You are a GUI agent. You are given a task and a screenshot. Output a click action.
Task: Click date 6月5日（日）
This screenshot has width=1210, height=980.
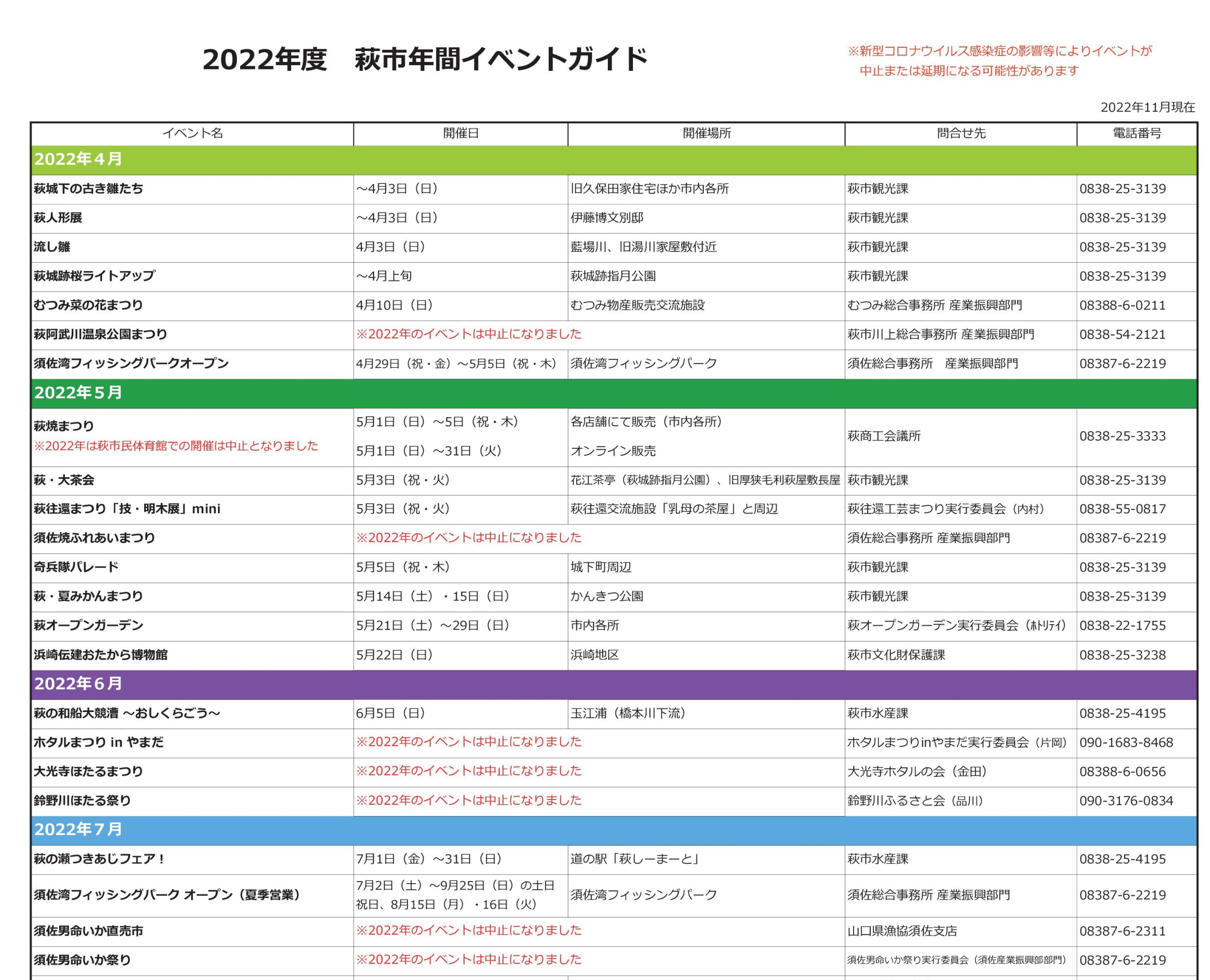(391, 714)
